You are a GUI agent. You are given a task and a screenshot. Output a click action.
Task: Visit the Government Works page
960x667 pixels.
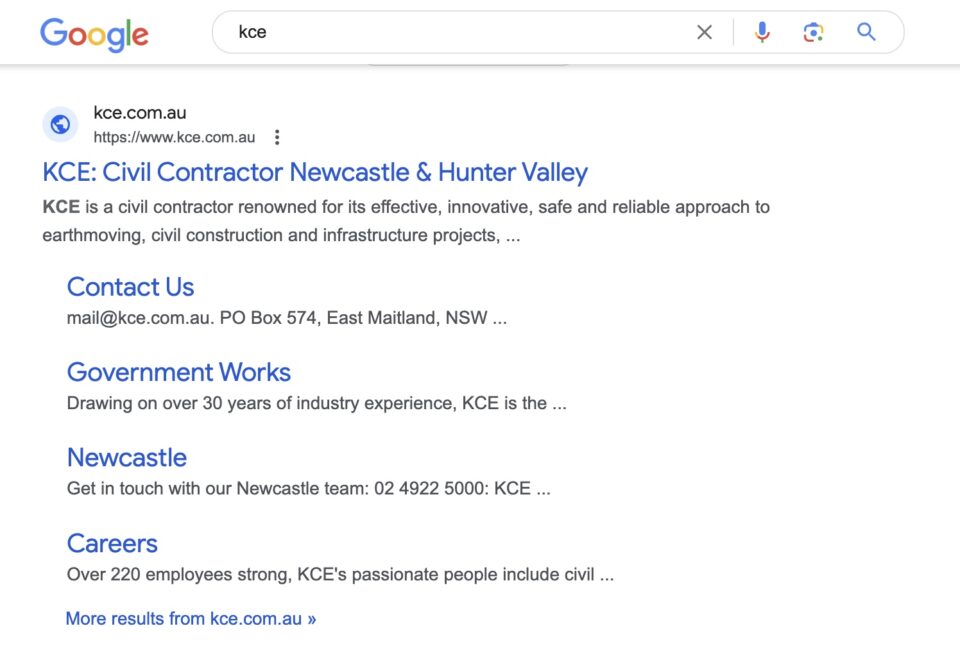[178, 372]
